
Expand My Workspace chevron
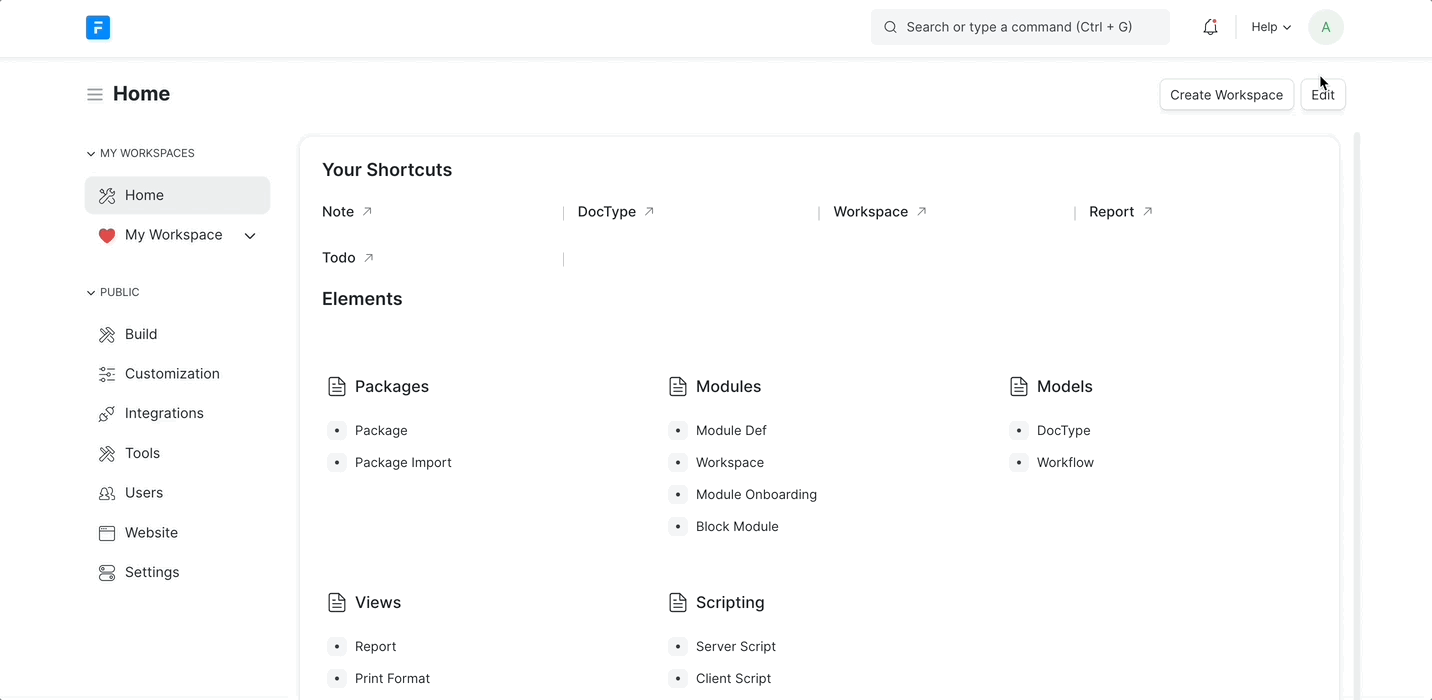(x=250, y=236)
